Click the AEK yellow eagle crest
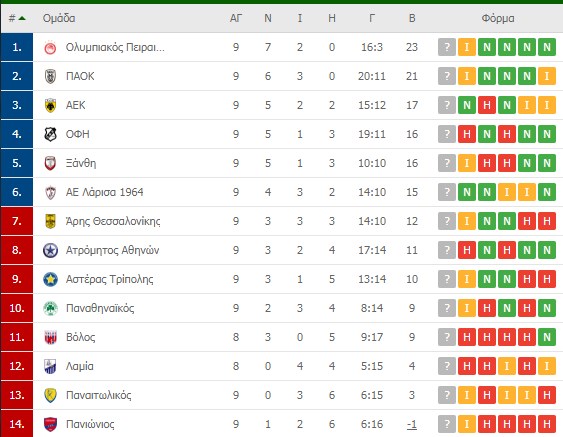The width and height of the screenshot is (563, 437). click(x=50, y=105)
